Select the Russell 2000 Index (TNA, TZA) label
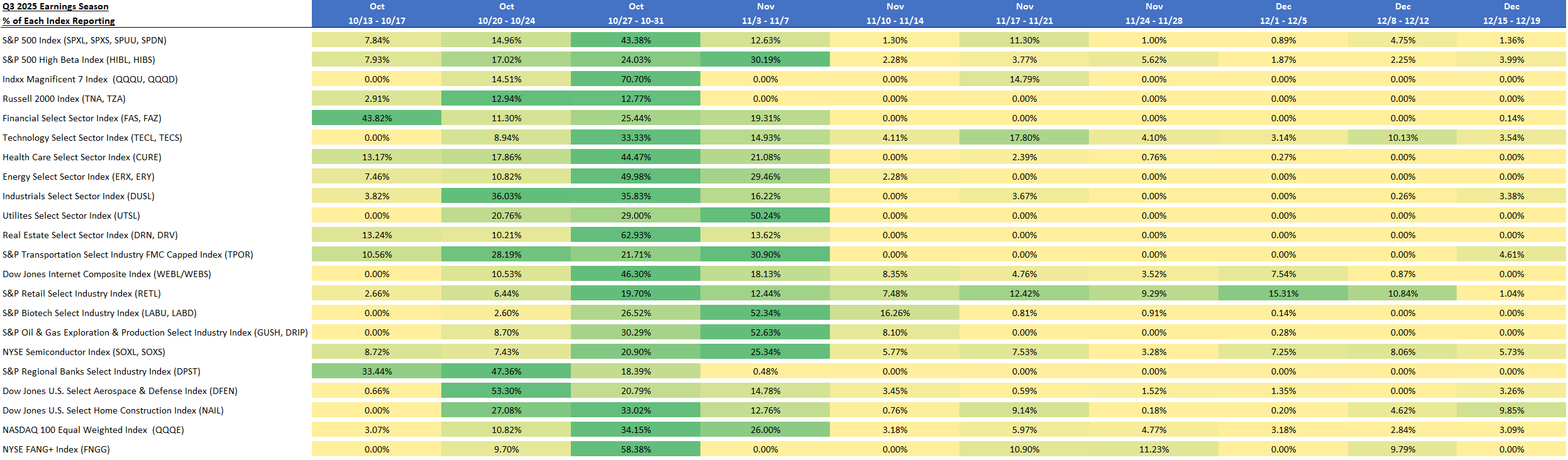Screen dimensions: 1568x460 click(64, 99)
